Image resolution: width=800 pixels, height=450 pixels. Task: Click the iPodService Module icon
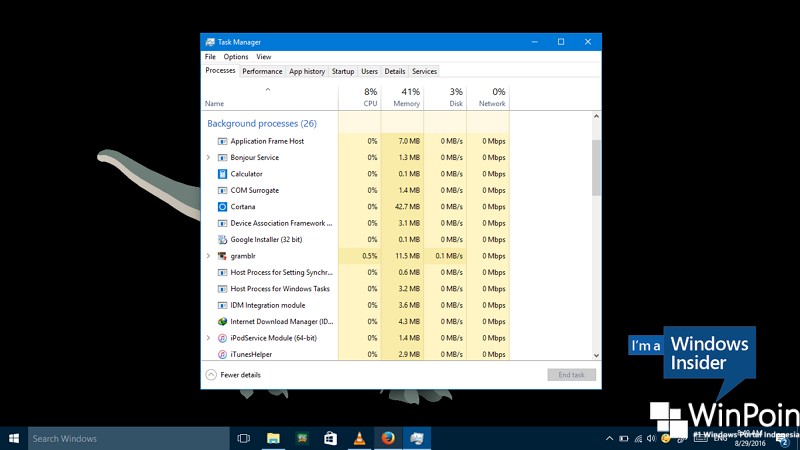[222, 338]
